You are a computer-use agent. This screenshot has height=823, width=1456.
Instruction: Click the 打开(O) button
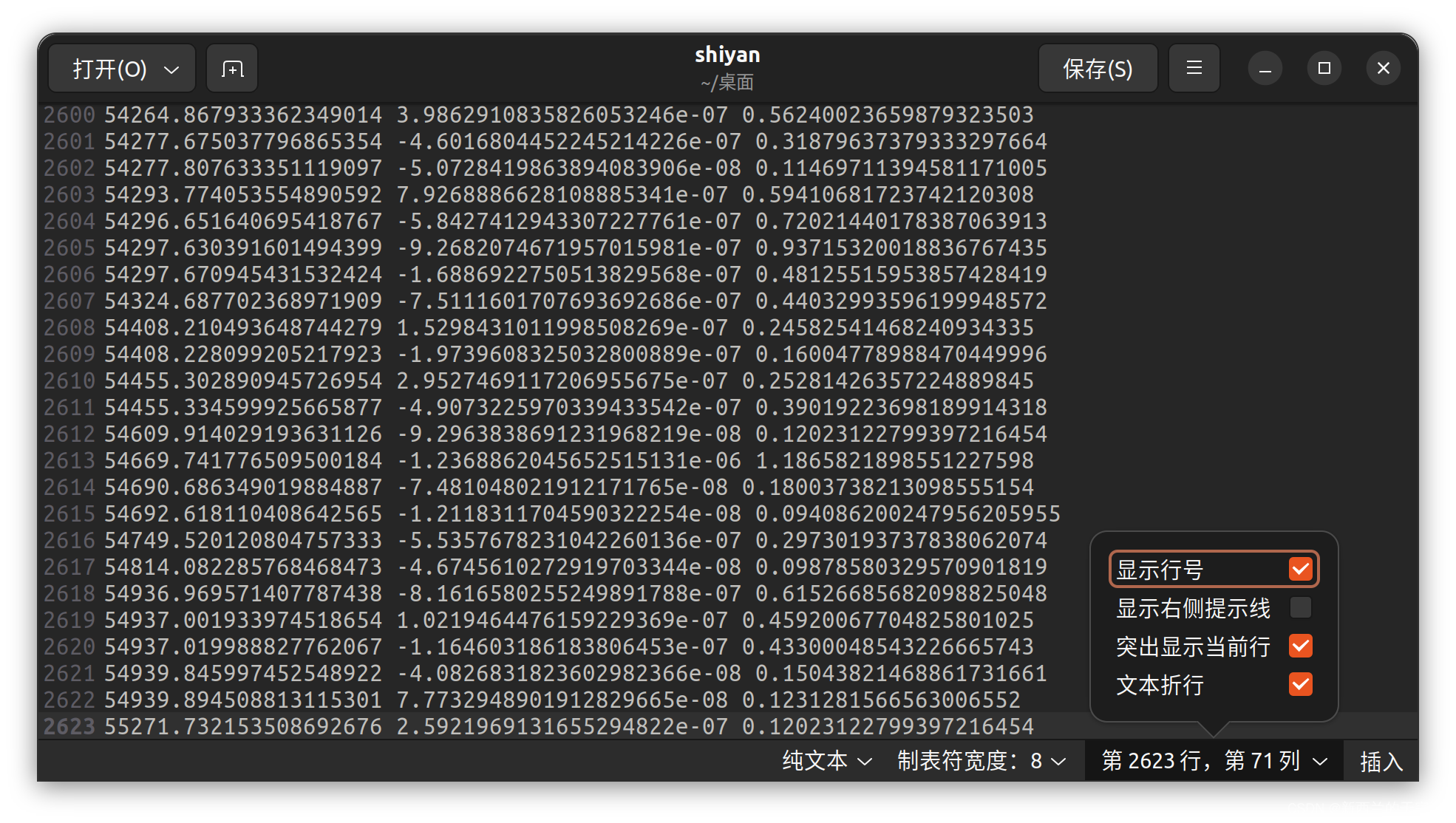point(109,69)
